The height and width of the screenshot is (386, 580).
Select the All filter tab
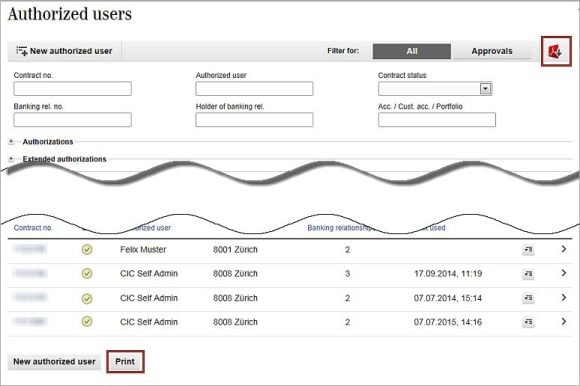tap(412, 51)
